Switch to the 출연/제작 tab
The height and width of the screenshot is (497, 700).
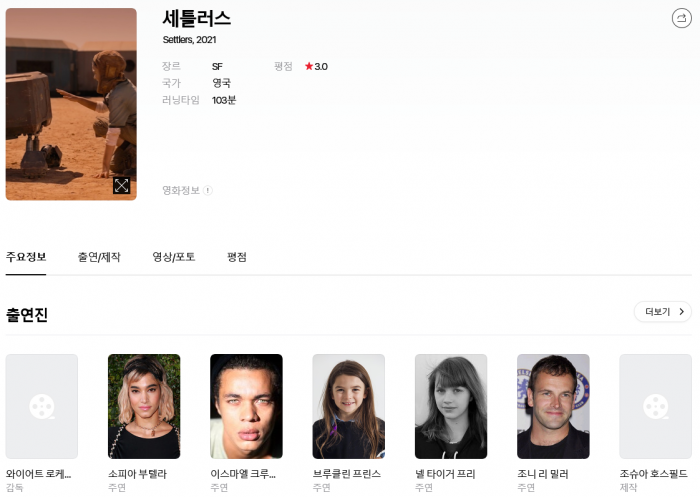[99, 257]
